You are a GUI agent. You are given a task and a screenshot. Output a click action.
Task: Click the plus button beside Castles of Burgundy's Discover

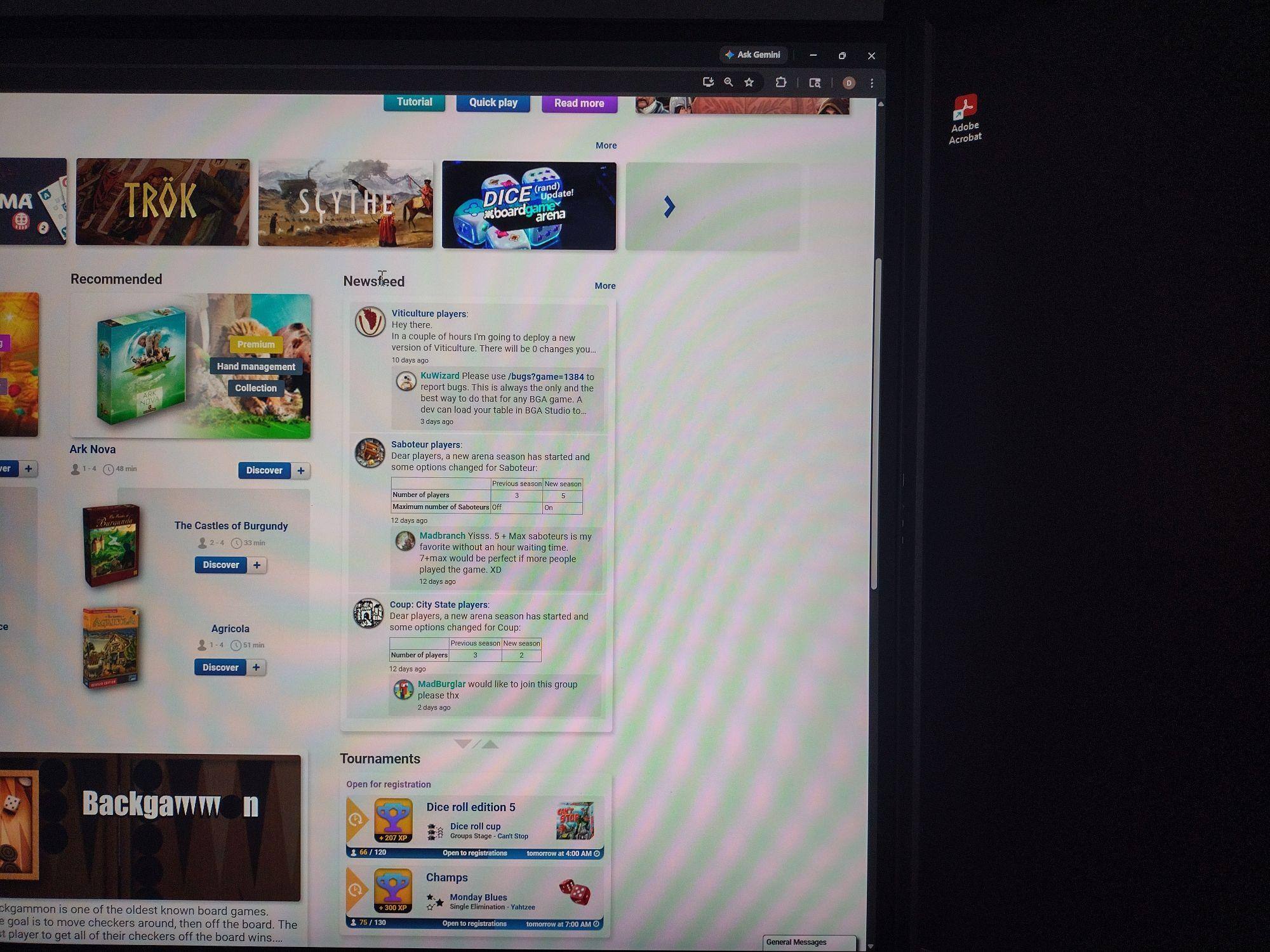(257, 565)
